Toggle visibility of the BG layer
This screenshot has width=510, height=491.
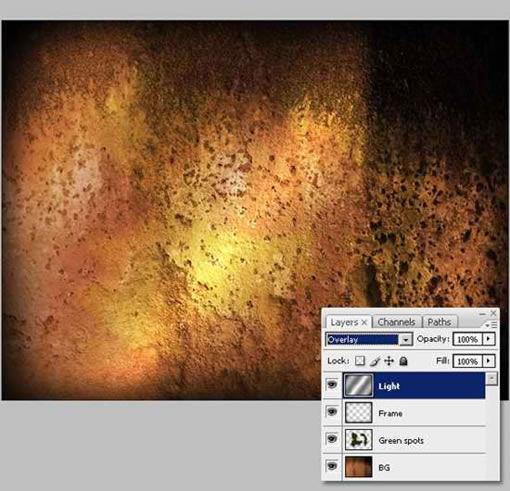(332, 466)
